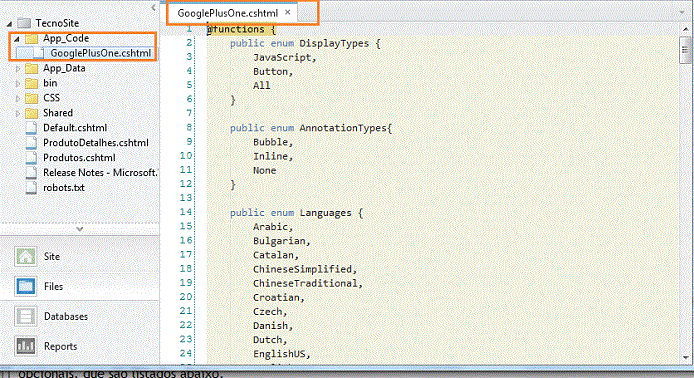Click 'EnglishUS,' enum value

click(282, 354)
